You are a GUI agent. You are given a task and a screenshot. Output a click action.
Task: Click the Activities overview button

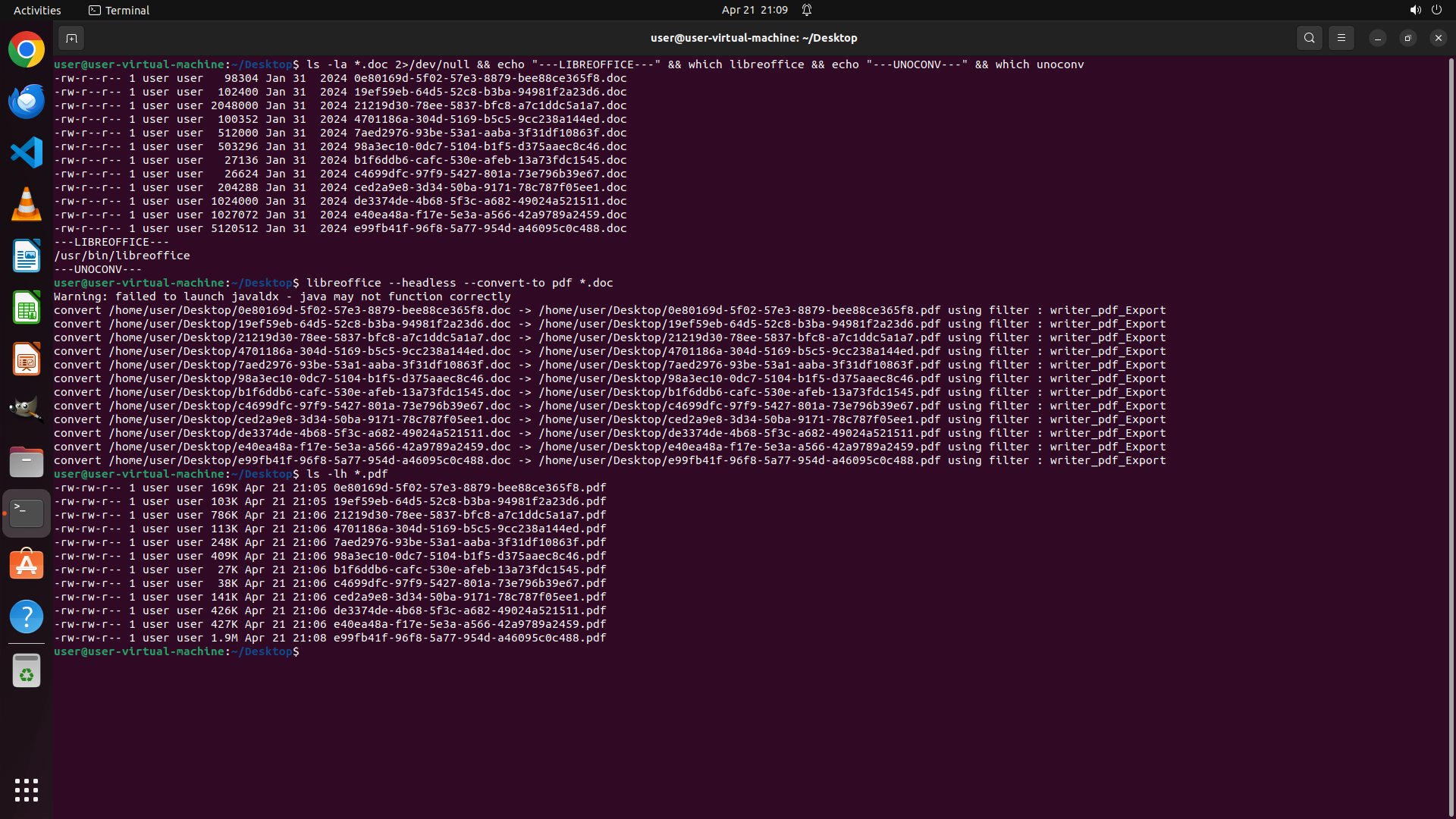(37, 10)
